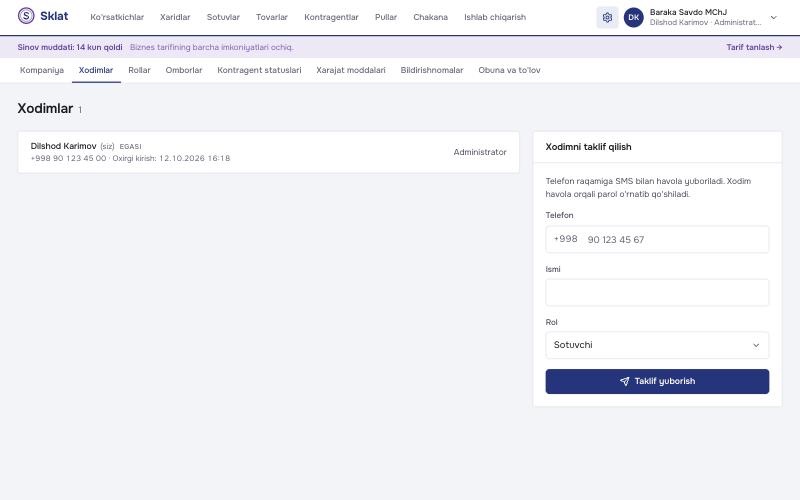Follow the Tarif tanlash link
The height and width of the screenshot is (500, 800).
(x=754, y=47)
